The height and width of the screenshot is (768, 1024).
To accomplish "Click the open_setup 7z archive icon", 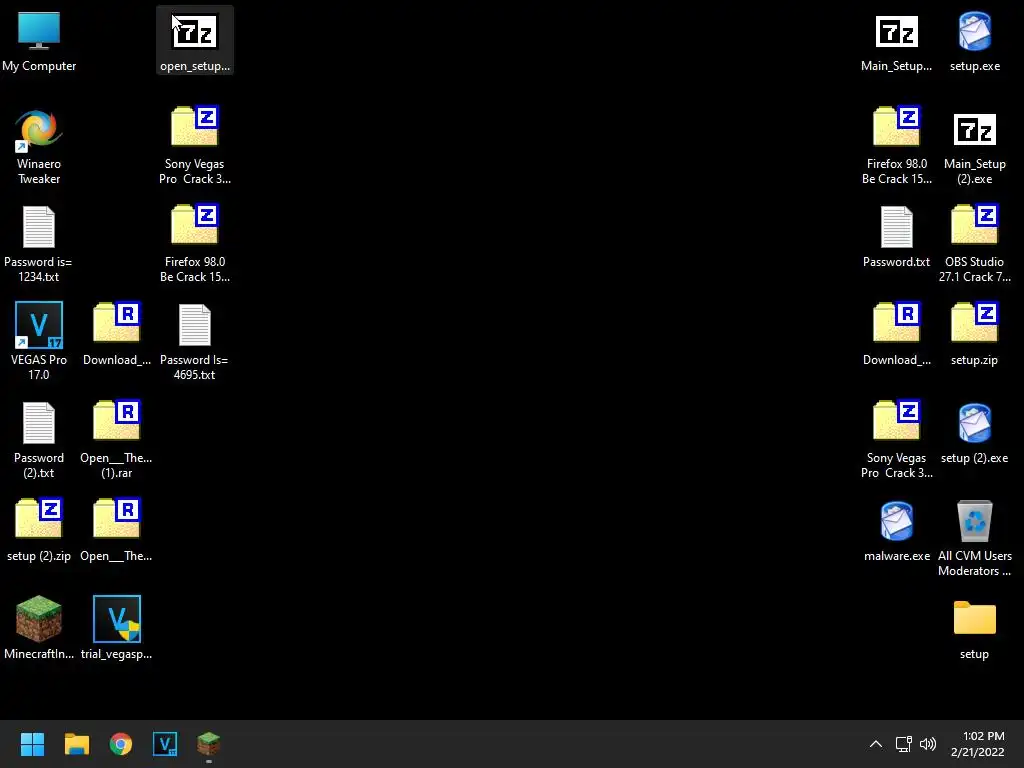I will point(195,40).
